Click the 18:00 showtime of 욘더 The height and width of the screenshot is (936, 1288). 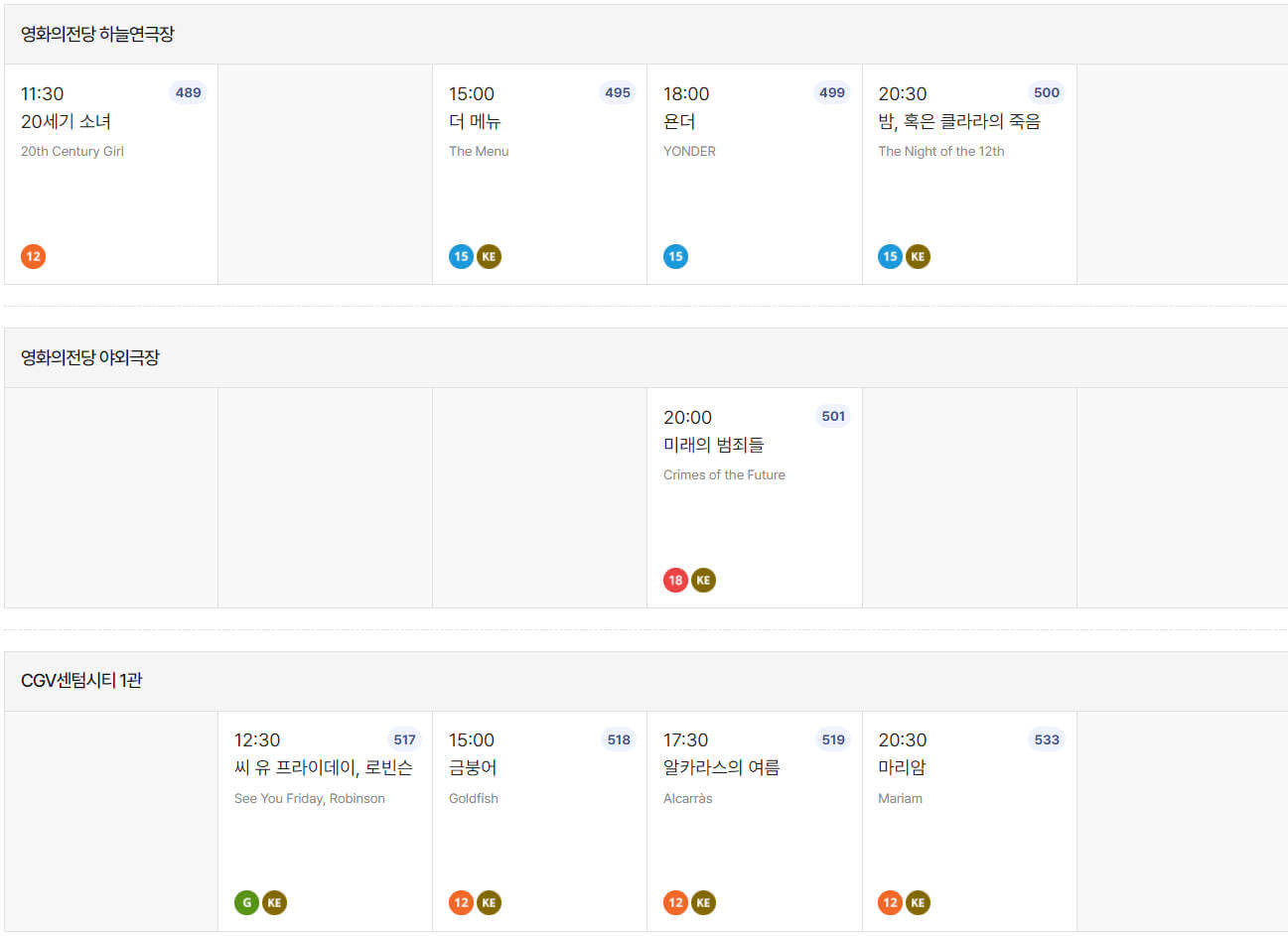686,93
